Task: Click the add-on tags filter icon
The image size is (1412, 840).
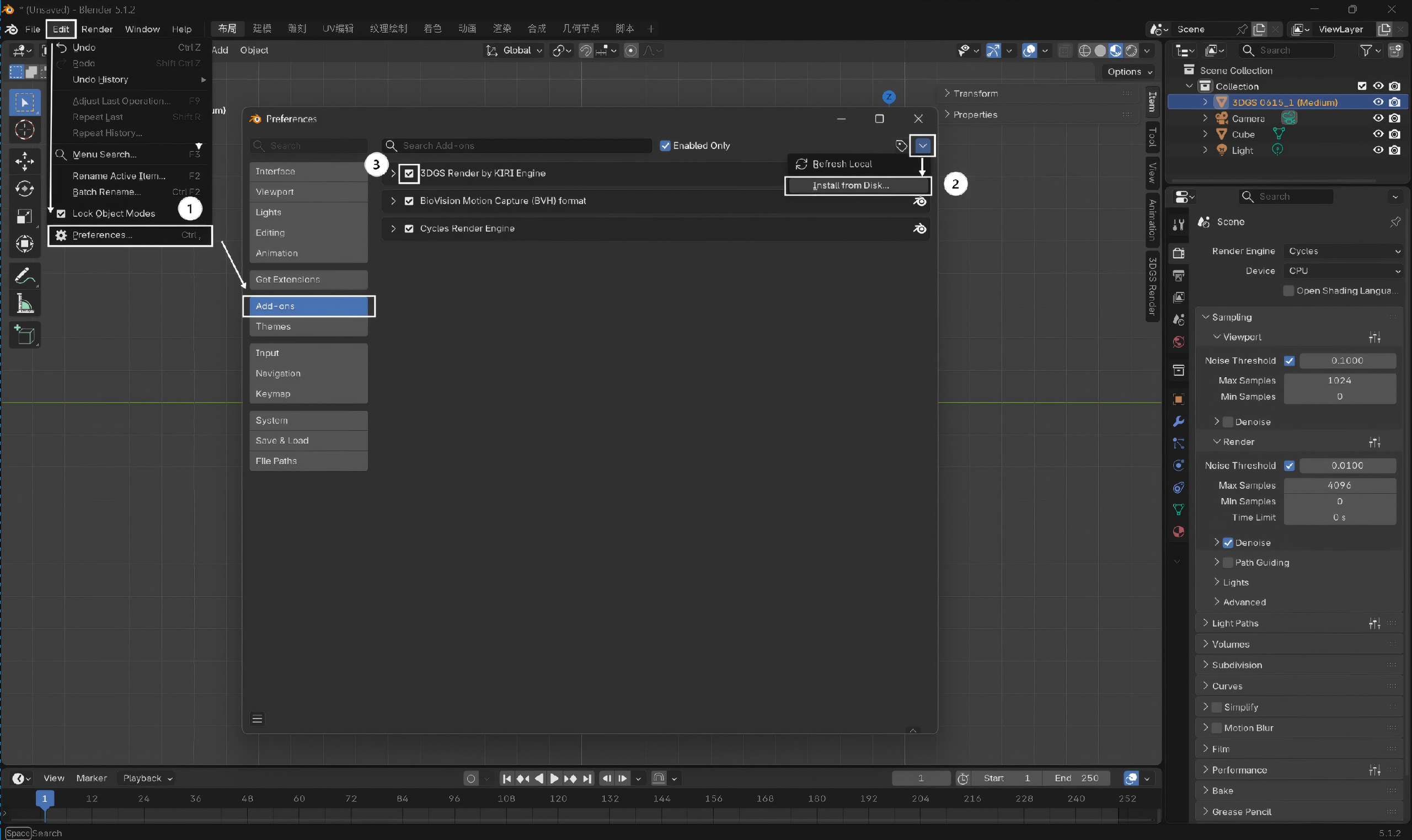Action: tap(902, 146)
